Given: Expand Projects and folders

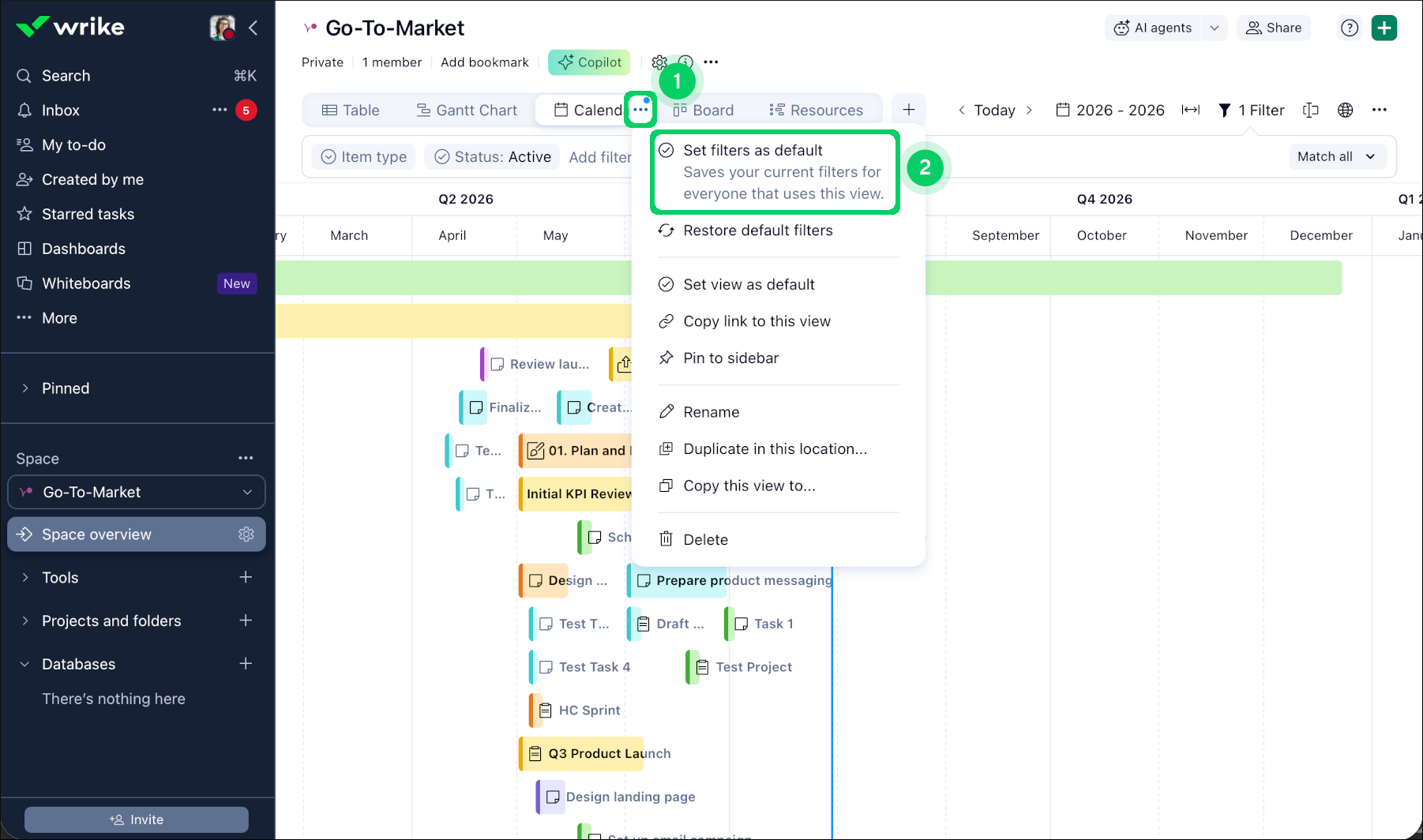Looking at the screenshot, I should click(25, 621).
